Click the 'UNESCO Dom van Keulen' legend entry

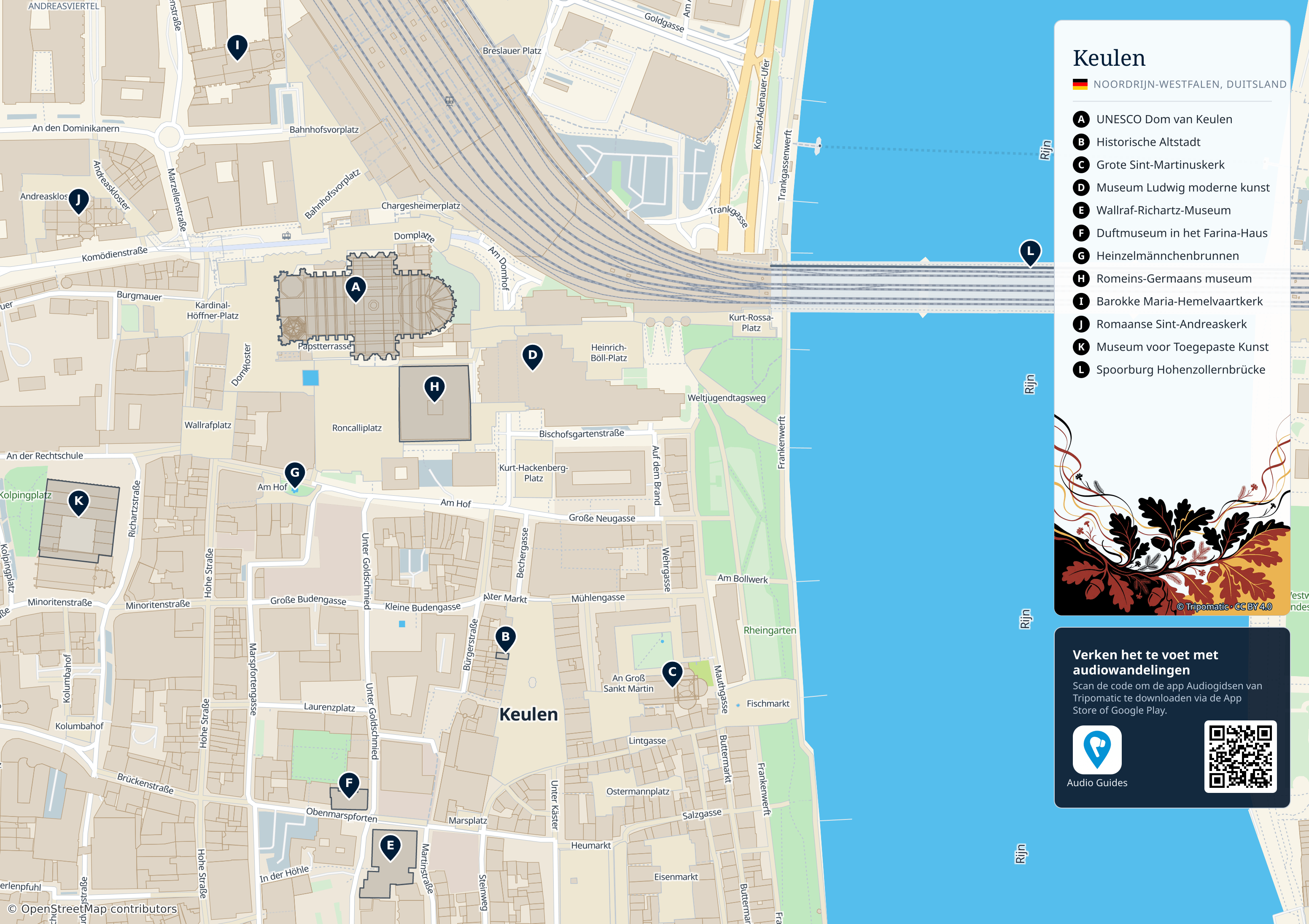pos(1164,119)
